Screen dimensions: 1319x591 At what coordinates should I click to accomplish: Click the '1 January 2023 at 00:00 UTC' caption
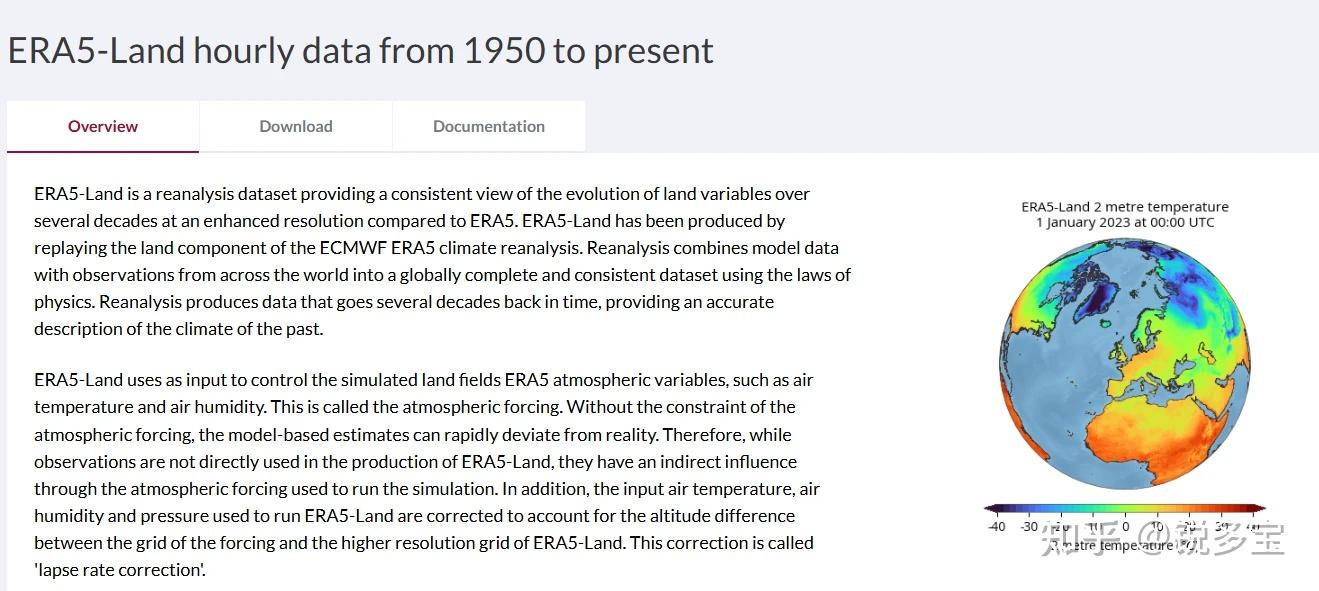coord(1125,222)
